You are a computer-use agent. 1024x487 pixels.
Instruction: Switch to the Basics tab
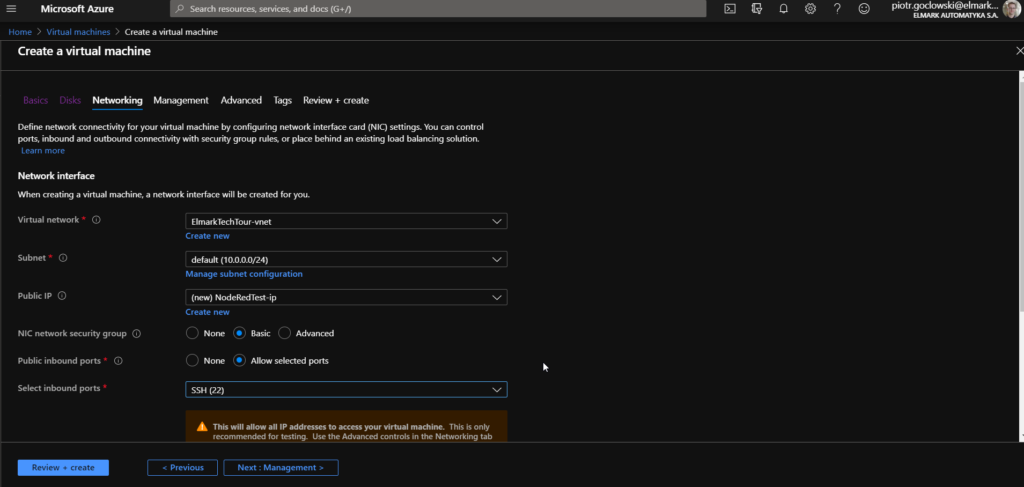(35, 101)
